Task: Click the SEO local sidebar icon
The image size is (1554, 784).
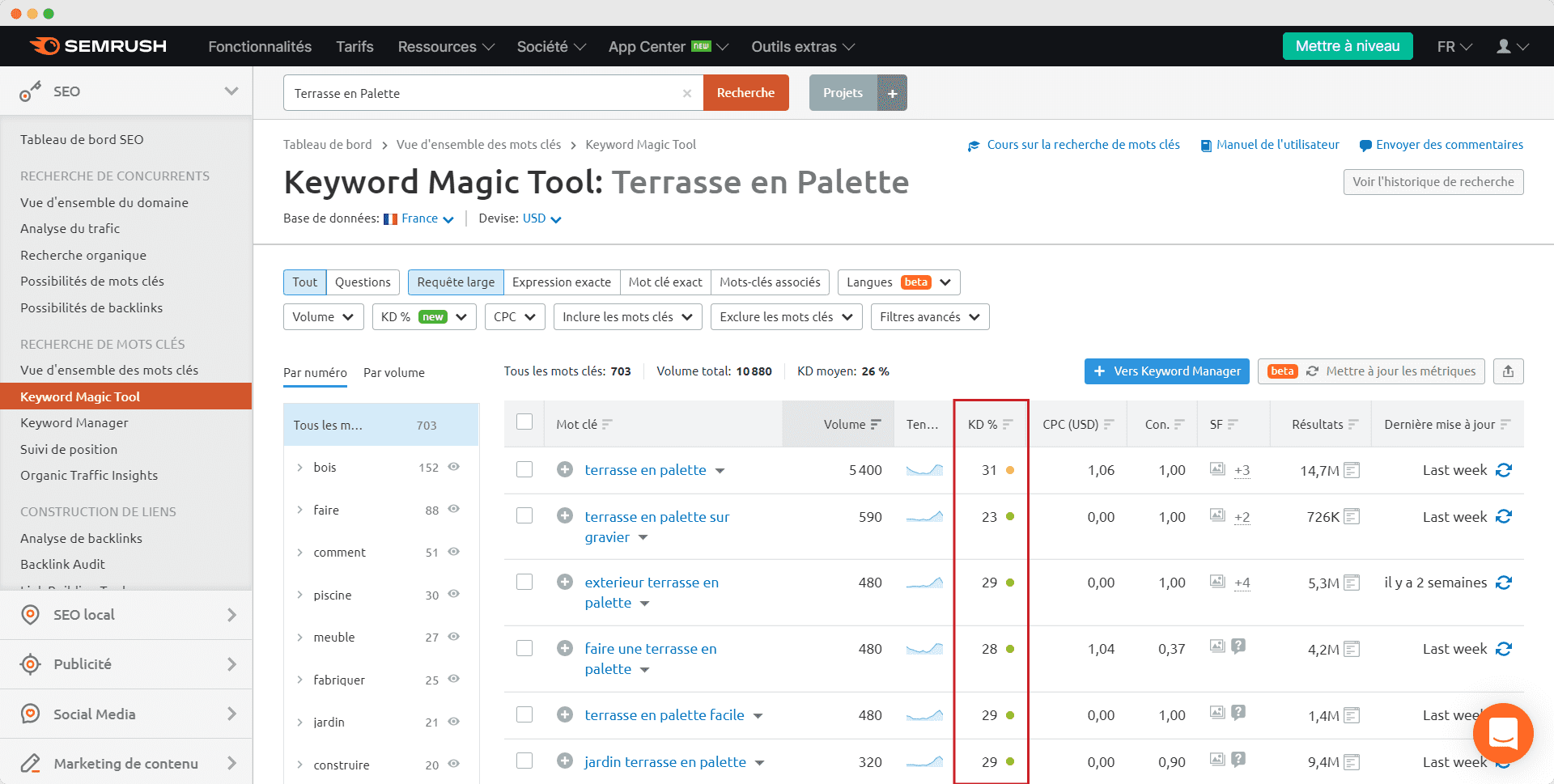Action: click(x=30, y=615)
